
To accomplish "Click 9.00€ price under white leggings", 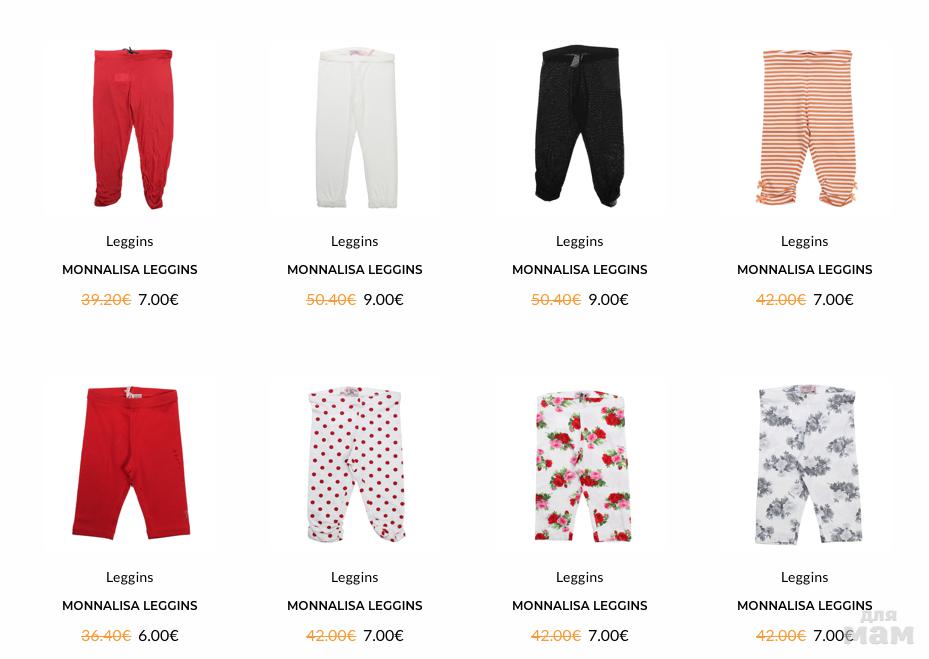I will point(383,300).
